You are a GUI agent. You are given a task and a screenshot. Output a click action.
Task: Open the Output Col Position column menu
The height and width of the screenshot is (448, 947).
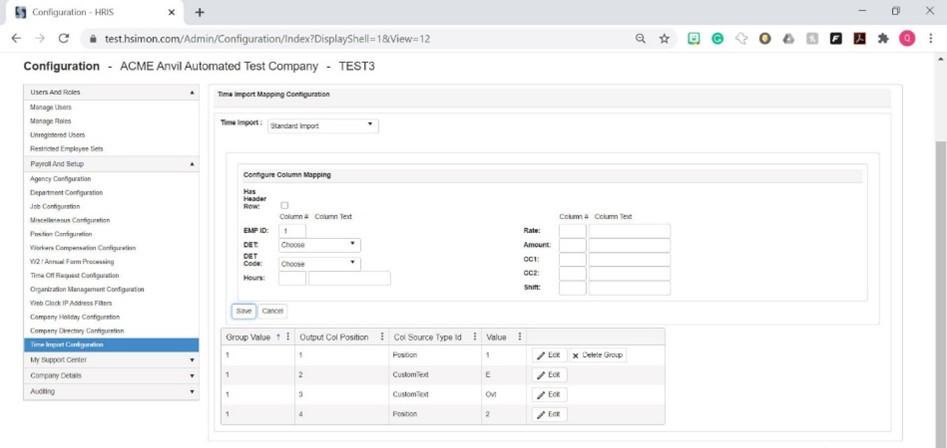[x=382, y=337]
